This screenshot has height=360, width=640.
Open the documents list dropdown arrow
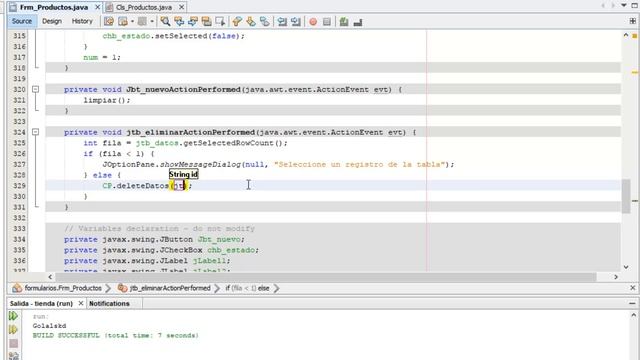624,5
